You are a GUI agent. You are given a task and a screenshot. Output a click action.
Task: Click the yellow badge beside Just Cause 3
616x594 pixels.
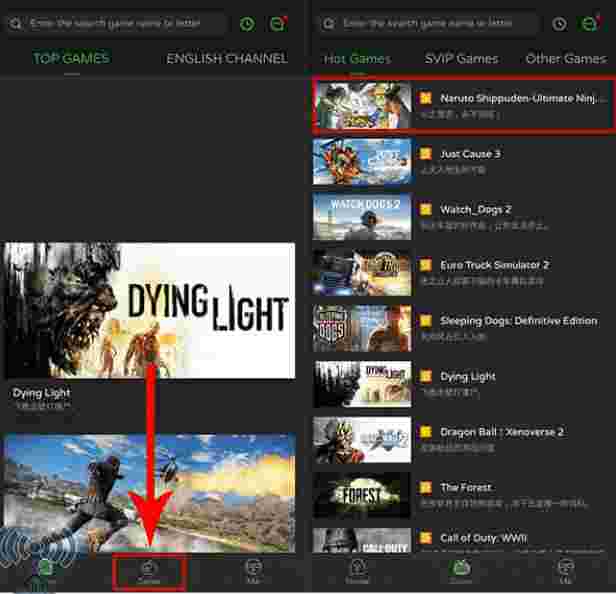point(425,154)
